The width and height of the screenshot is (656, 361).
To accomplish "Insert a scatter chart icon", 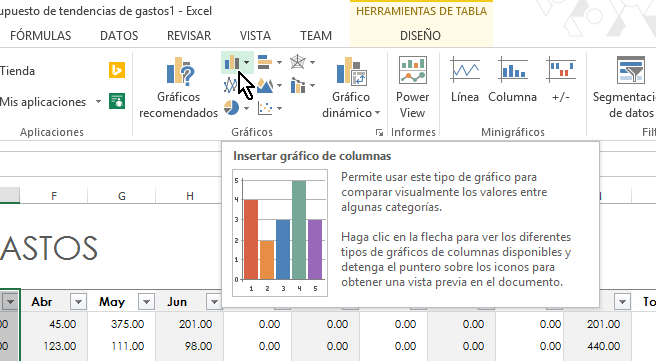I will (265, 108).
